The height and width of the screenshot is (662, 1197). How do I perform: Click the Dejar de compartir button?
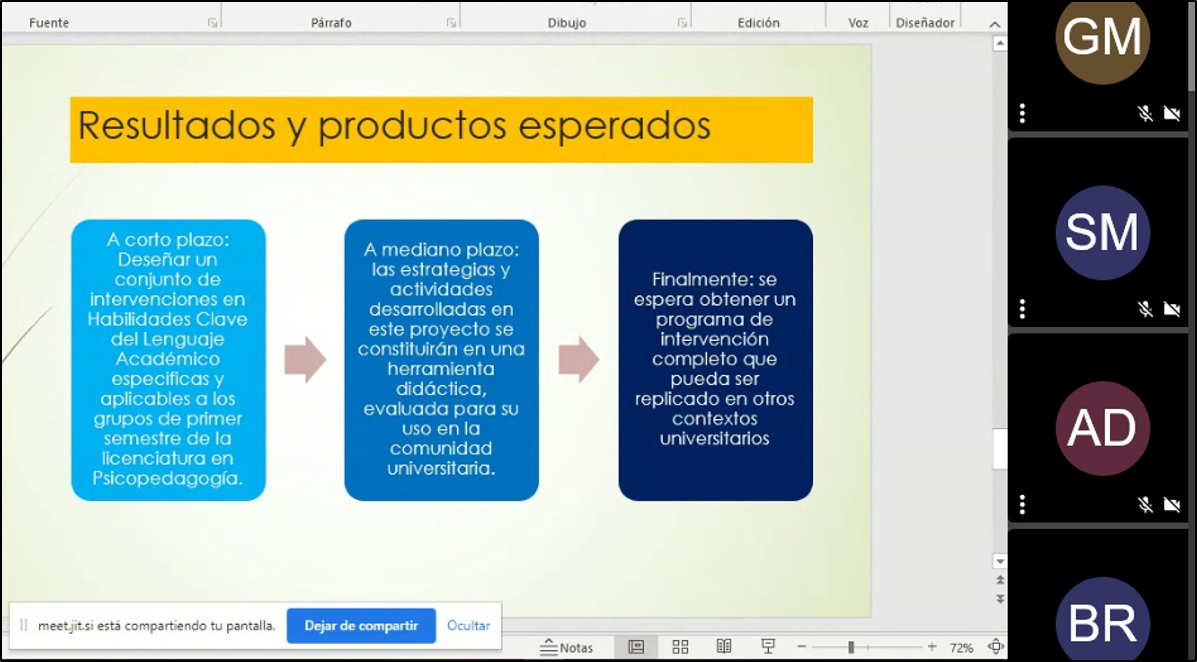361,626
